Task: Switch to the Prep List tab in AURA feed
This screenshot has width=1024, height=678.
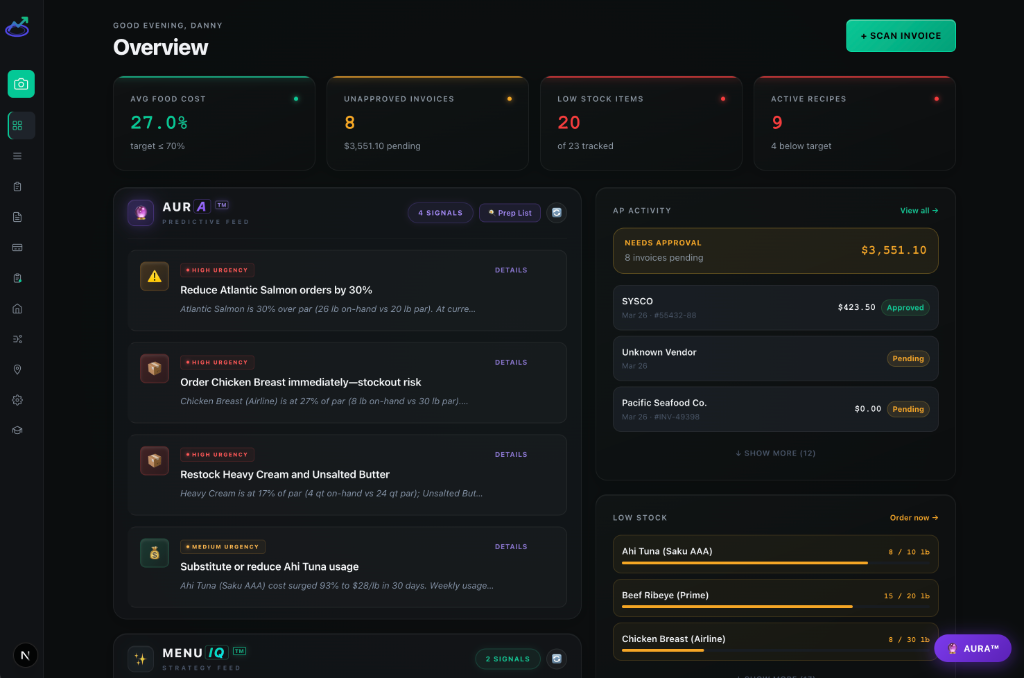Action: point(509,212)
